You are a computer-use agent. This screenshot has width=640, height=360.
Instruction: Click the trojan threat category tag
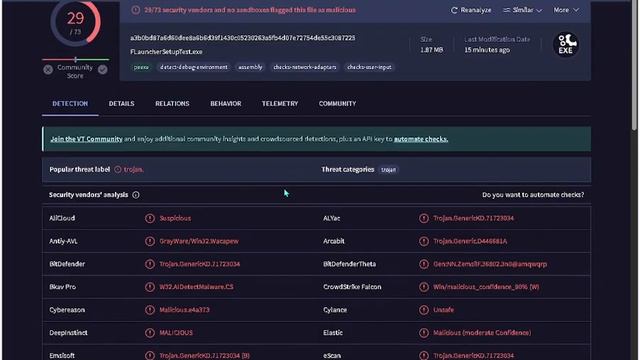point(388,169)
